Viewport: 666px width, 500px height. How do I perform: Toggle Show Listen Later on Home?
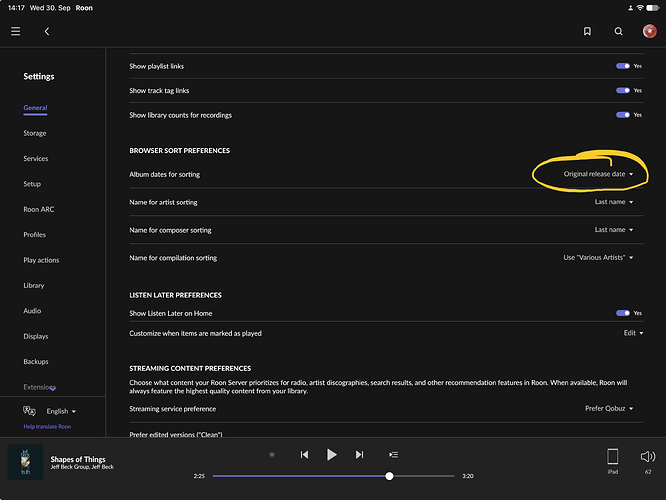(x=623, y=313)
